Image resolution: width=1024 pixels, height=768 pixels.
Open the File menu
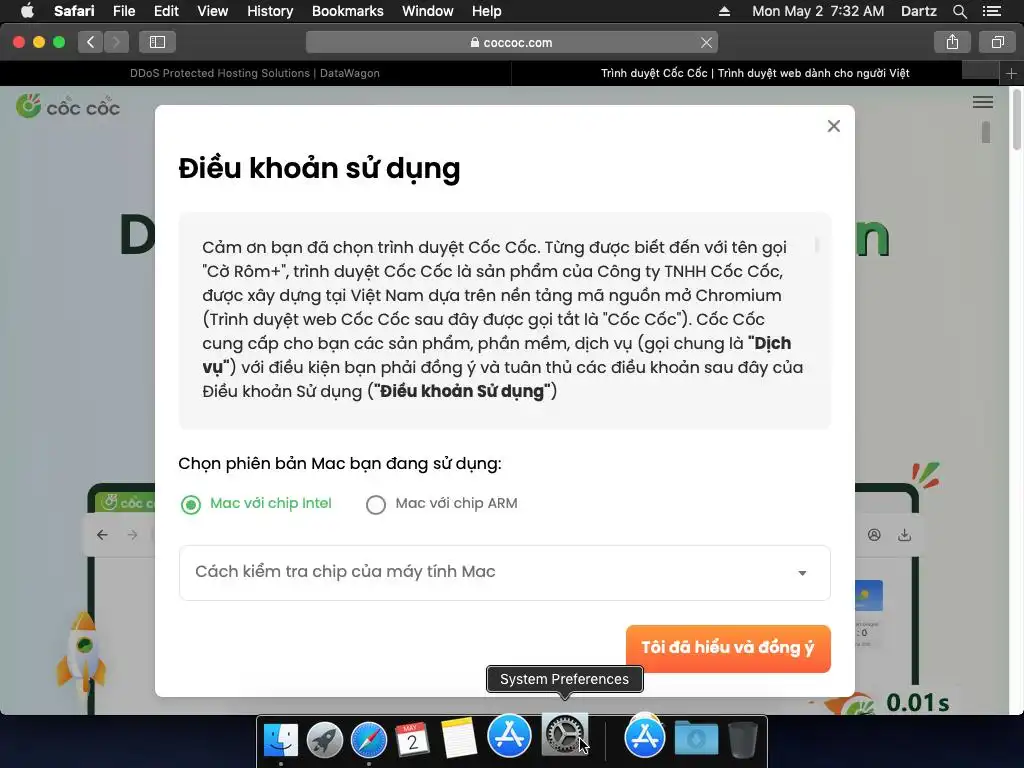coord(123,11)
